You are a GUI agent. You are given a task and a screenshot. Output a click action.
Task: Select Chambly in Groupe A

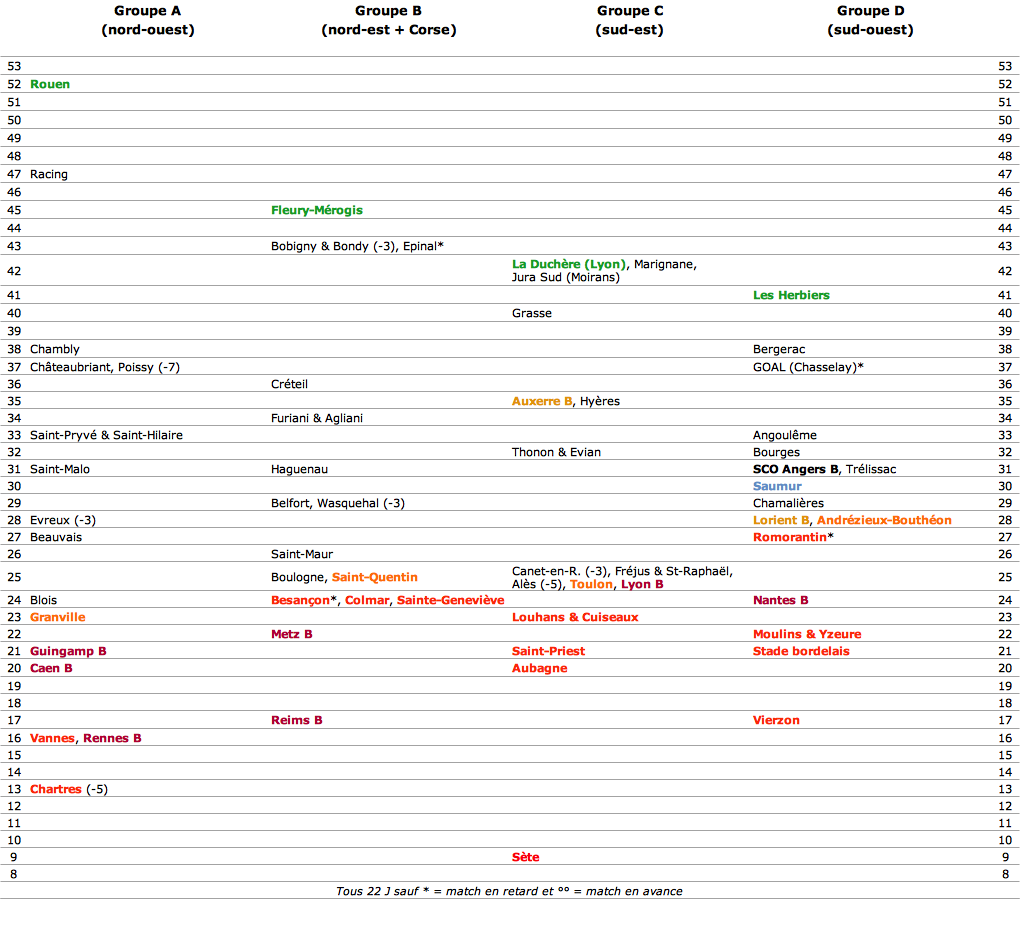tap(55, 350)
